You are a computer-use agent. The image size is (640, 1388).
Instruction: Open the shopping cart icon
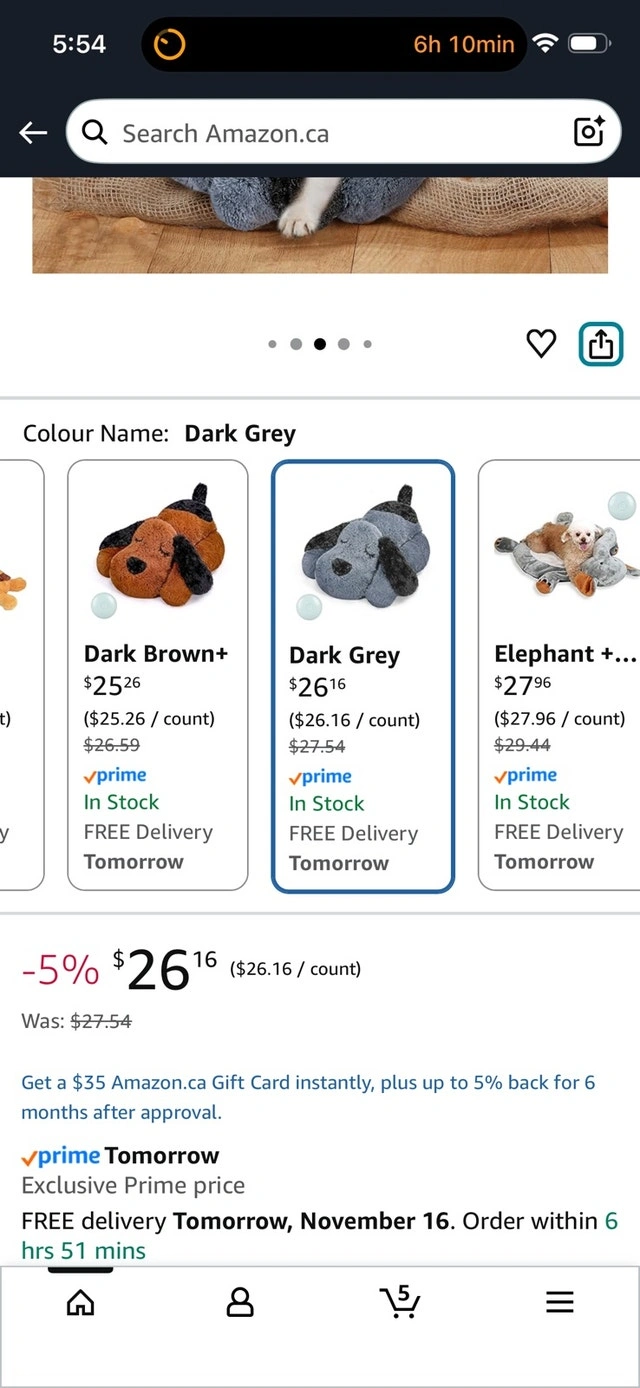[x=400, y=1302]
